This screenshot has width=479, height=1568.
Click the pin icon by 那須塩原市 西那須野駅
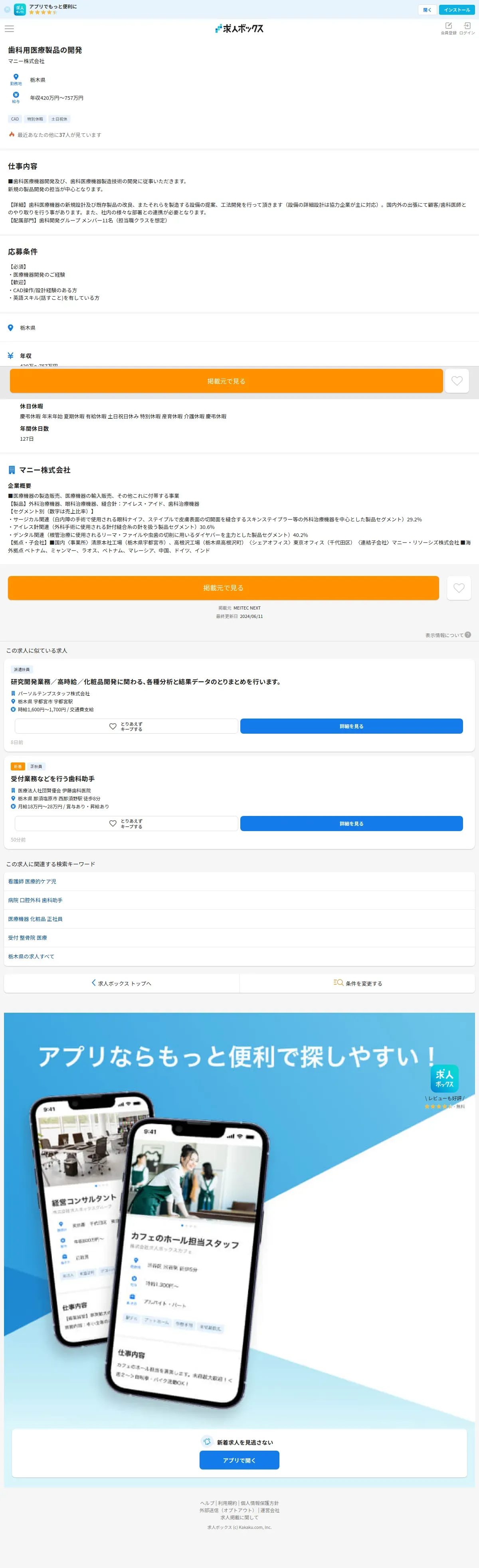[x=13, y=798]
